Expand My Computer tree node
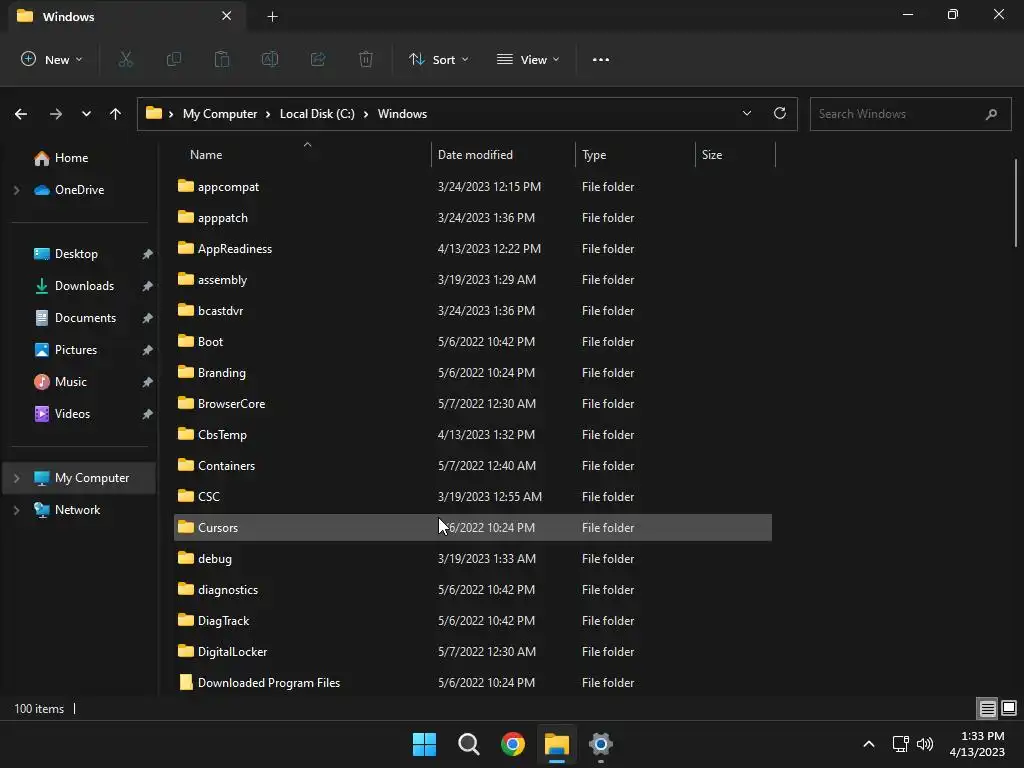This screenshot has width=1024, height=768. point(17,478)
